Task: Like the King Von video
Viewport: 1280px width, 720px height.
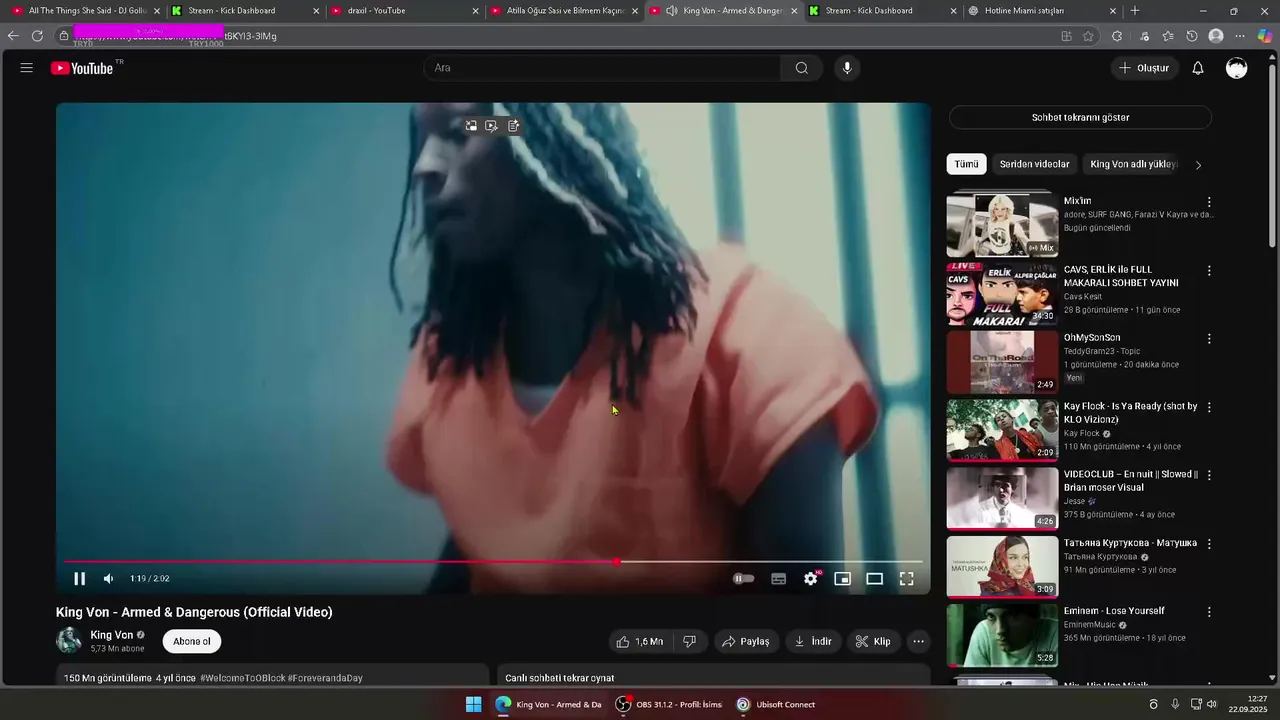Action: (x=639, y=641)
